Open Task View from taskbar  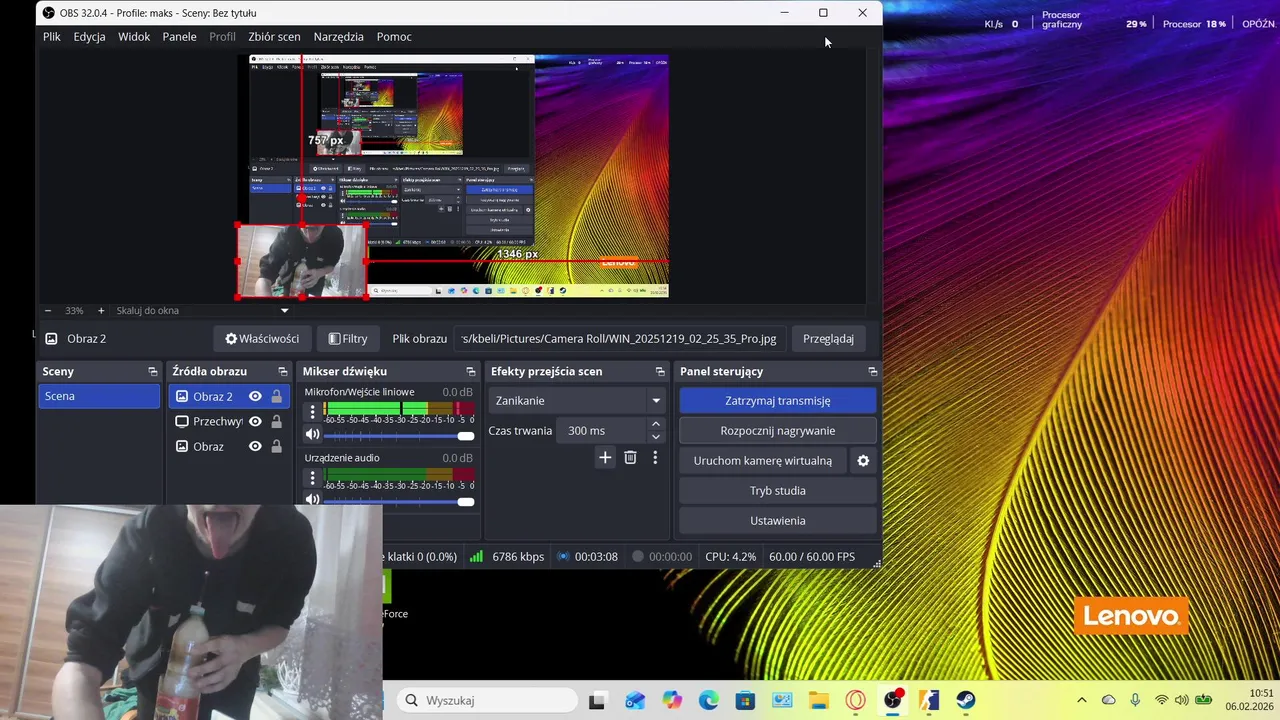(x=597, y=700)
